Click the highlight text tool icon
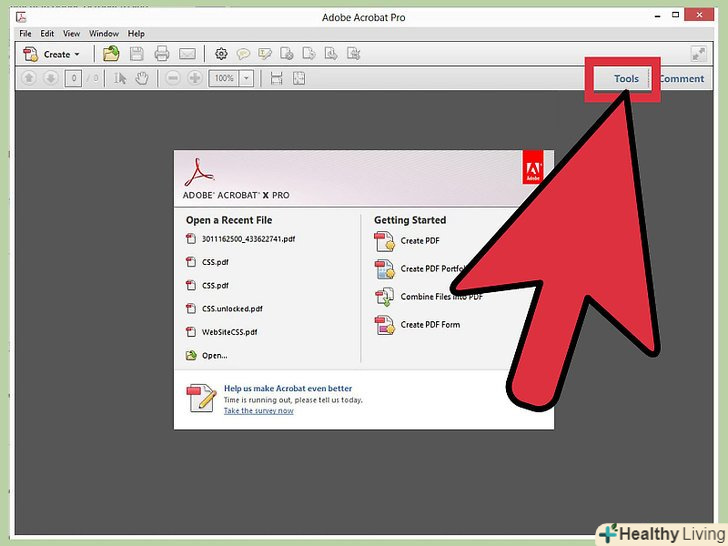 265,54
